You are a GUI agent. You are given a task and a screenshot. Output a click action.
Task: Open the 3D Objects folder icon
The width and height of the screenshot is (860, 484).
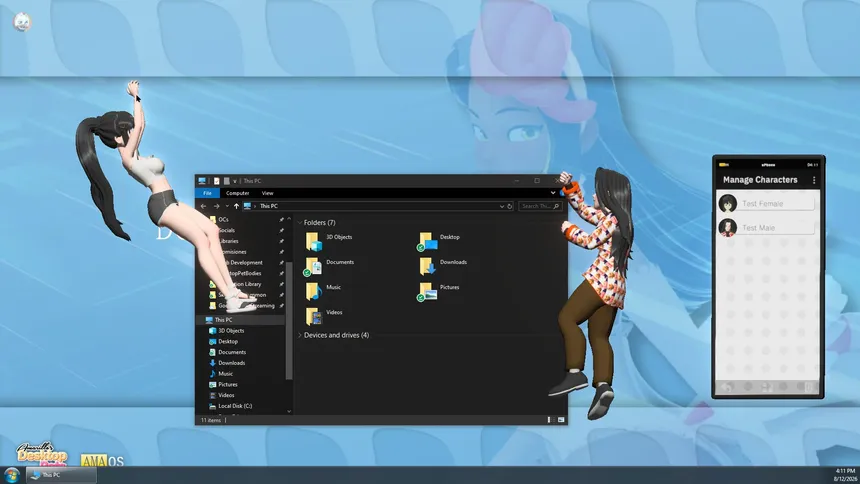pyautogui.click(x=314, y=241)
